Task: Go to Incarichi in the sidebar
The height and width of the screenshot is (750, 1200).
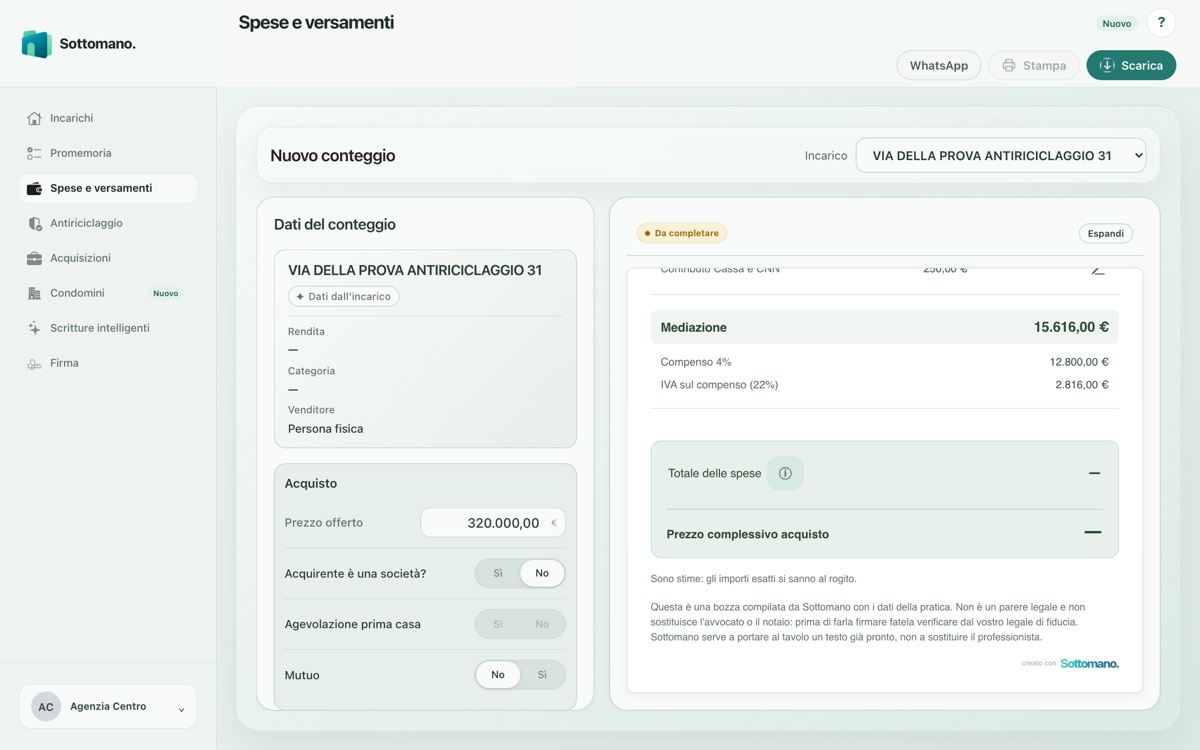Action: pyautogui.click(x=108, y=118)
